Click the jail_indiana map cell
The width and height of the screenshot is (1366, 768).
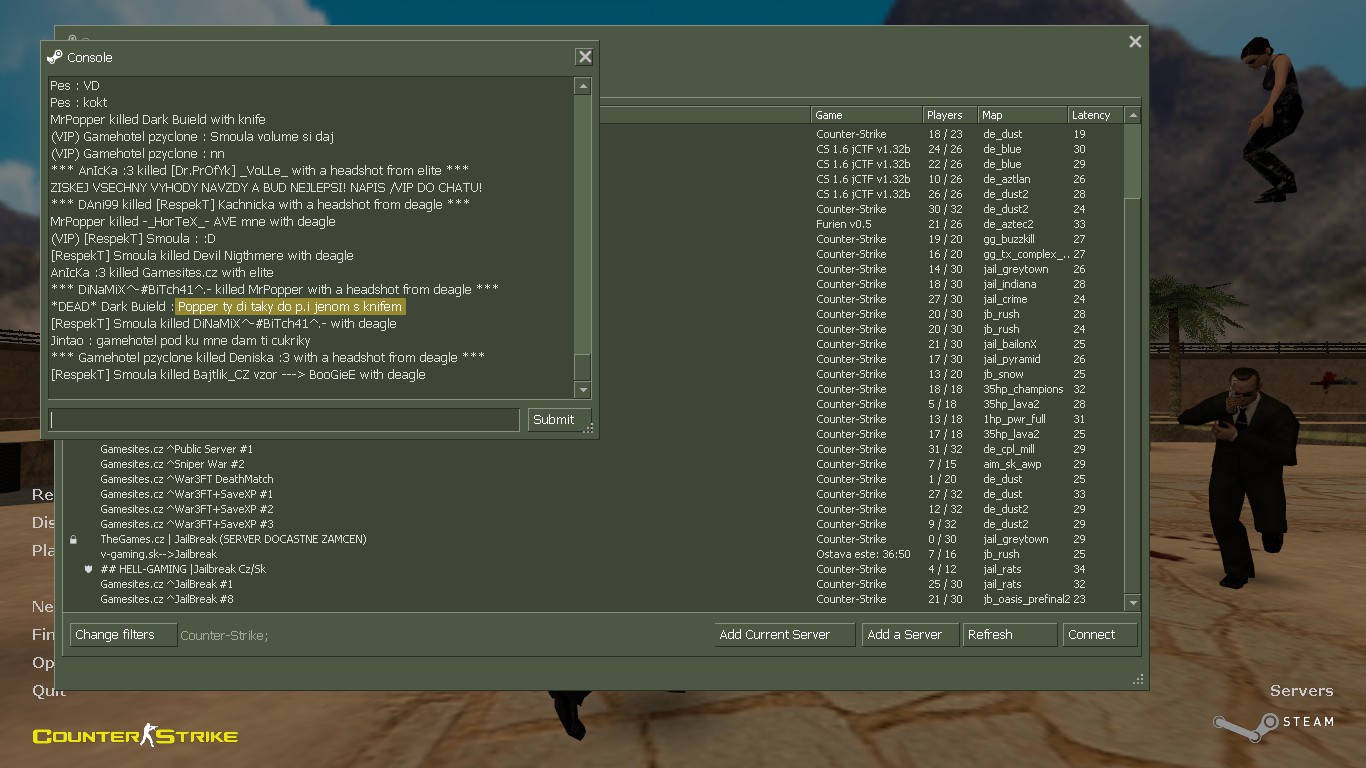[1009, 285]
